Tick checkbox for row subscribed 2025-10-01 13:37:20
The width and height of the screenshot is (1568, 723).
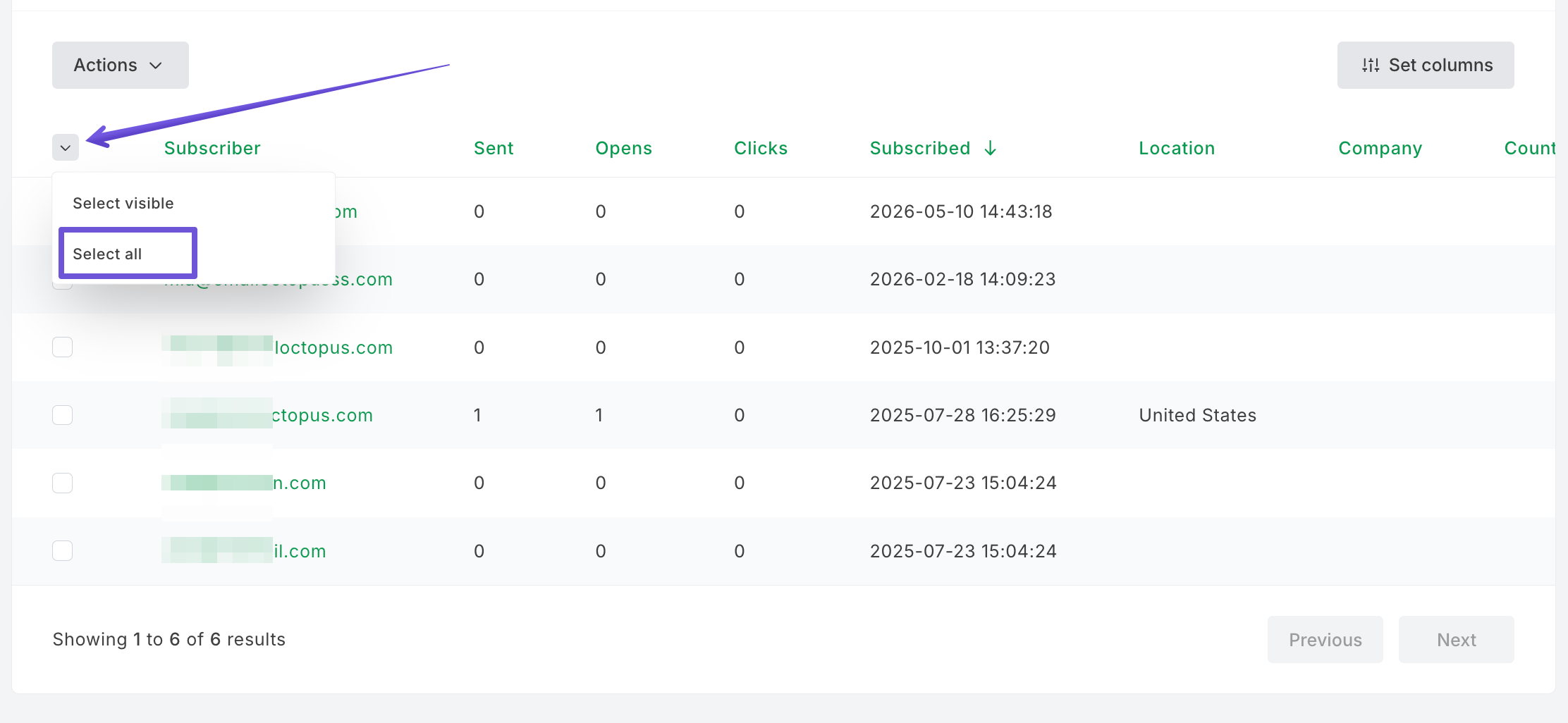(63, 347)
